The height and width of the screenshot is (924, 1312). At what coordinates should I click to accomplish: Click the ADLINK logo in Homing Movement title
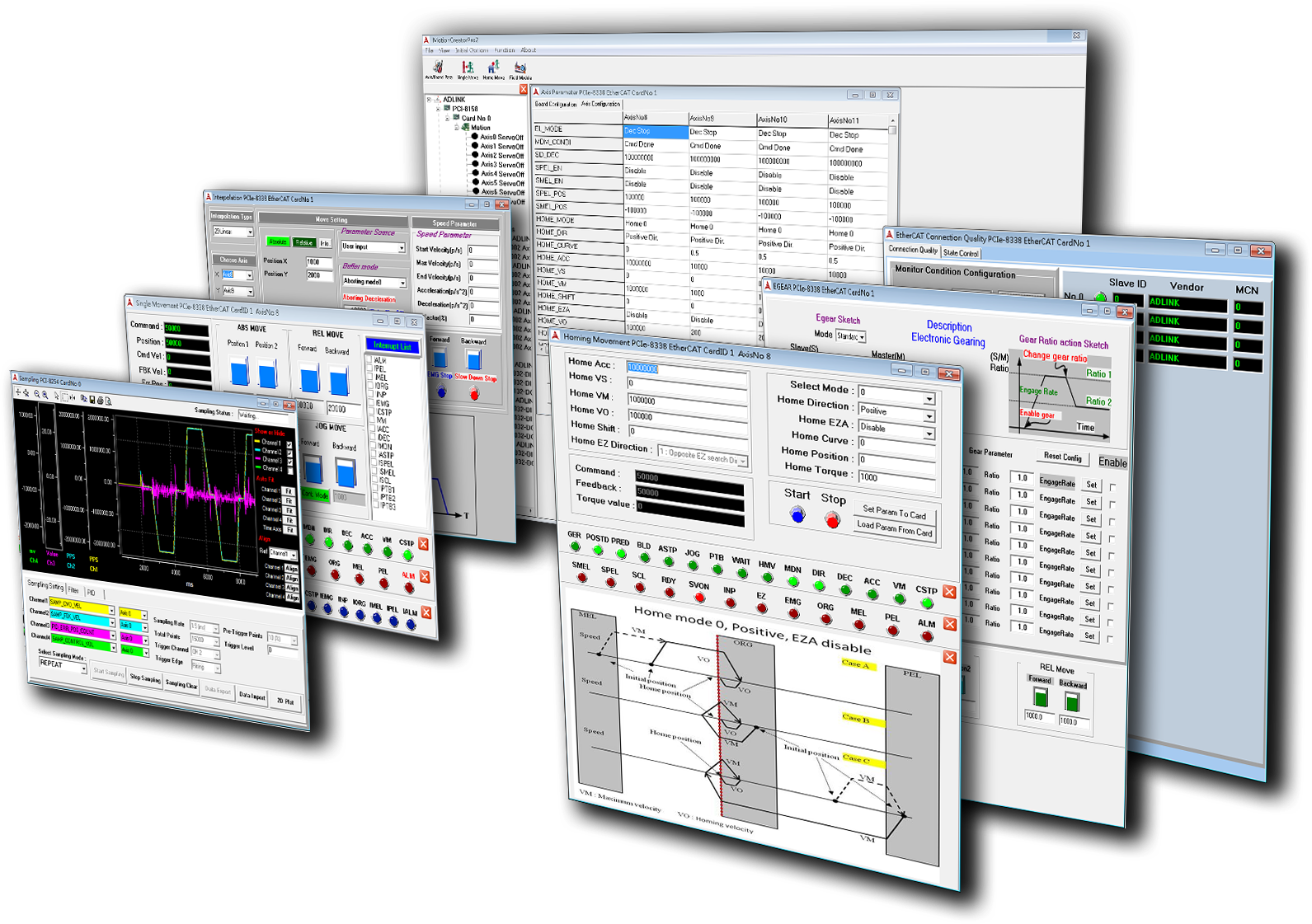tap(556, 336)
